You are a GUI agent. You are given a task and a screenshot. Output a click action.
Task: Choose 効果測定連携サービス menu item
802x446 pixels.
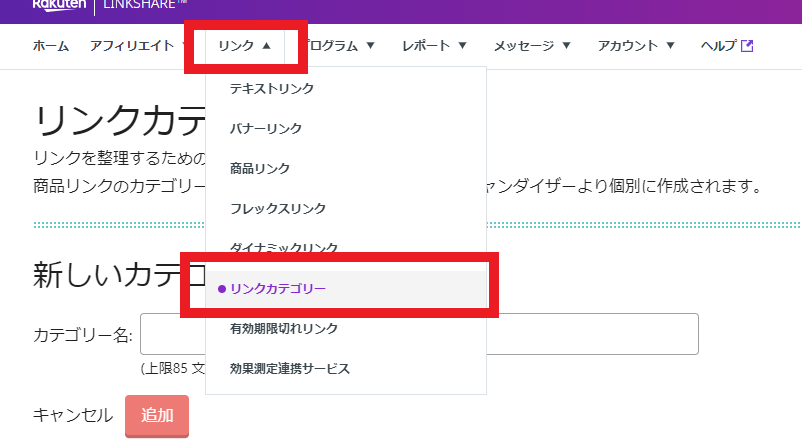[290, 369]
